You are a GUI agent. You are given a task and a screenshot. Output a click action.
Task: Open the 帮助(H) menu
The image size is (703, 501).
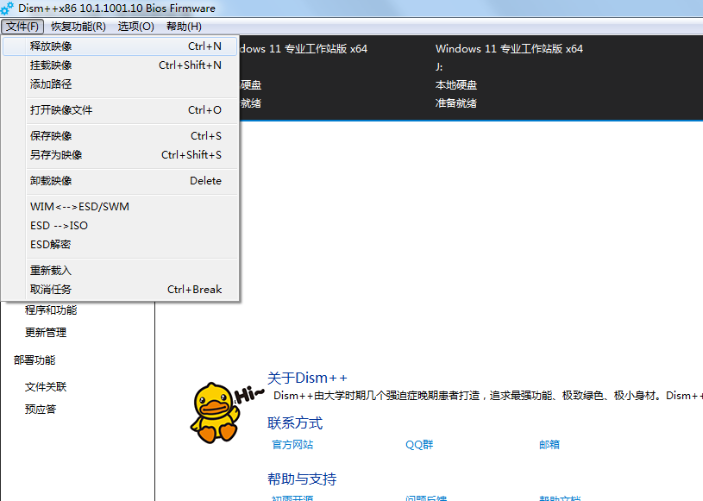point(184,26)
